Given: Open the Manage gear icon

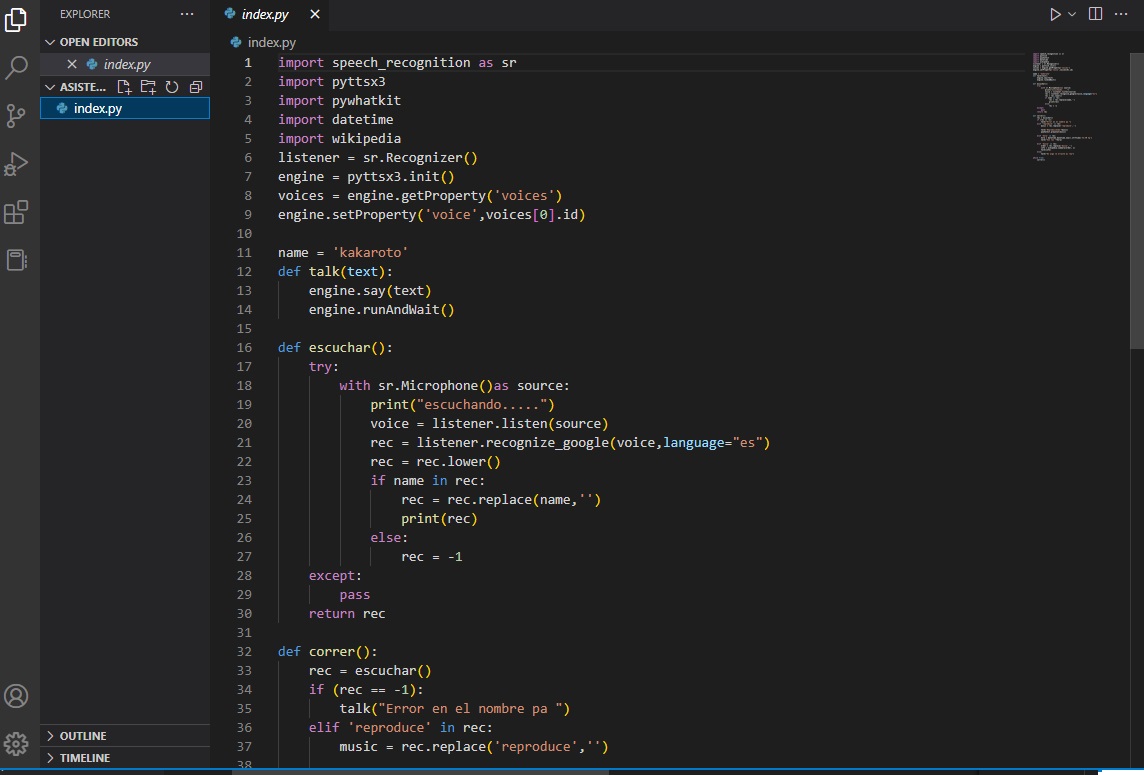Looking at the screenshot, I should (16, 744).
